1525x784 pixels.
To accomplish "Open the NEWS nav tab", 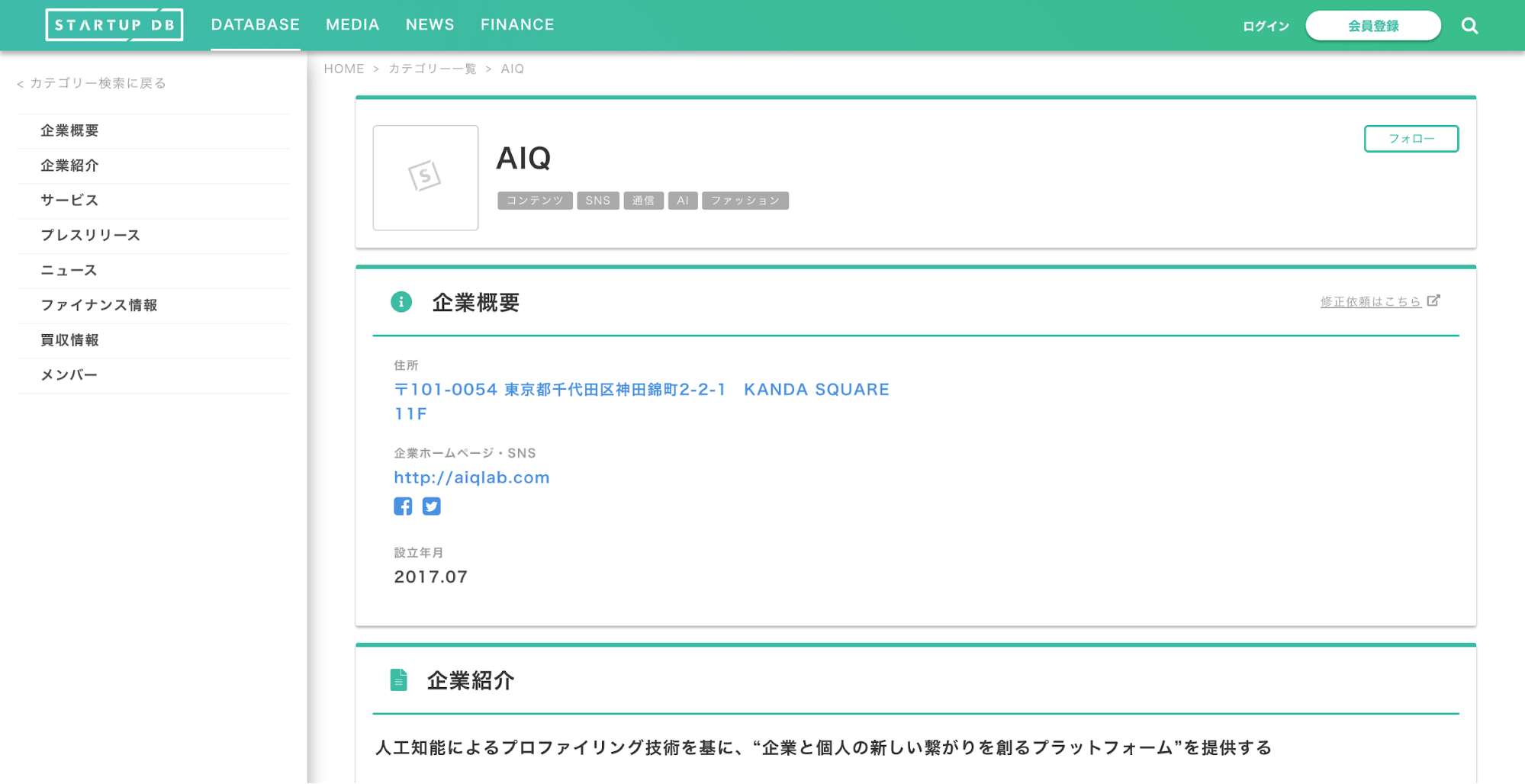I will click(x=430, y=25).
